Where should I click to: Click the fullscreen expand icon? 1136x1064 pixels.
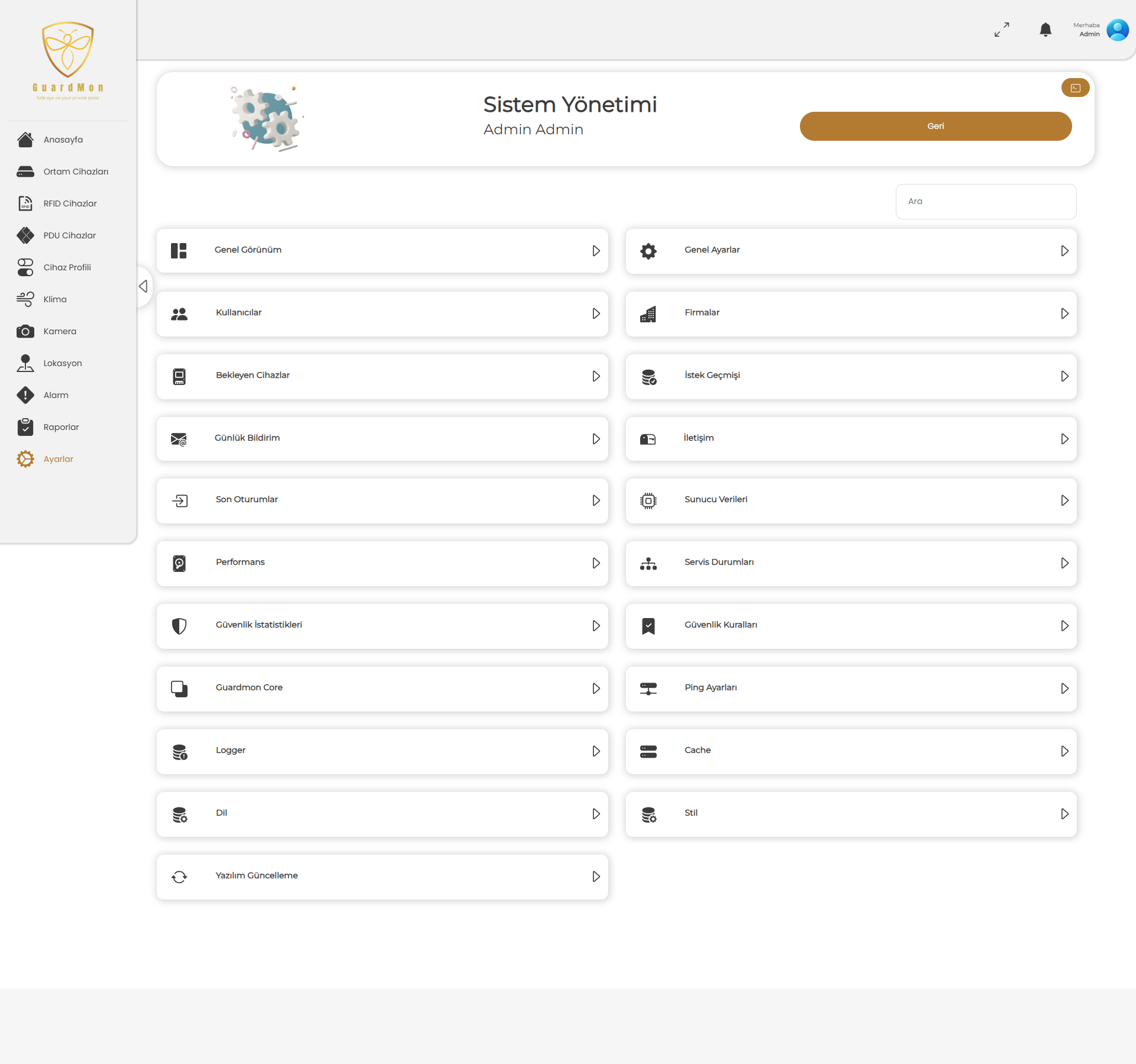click(1002, 30)
